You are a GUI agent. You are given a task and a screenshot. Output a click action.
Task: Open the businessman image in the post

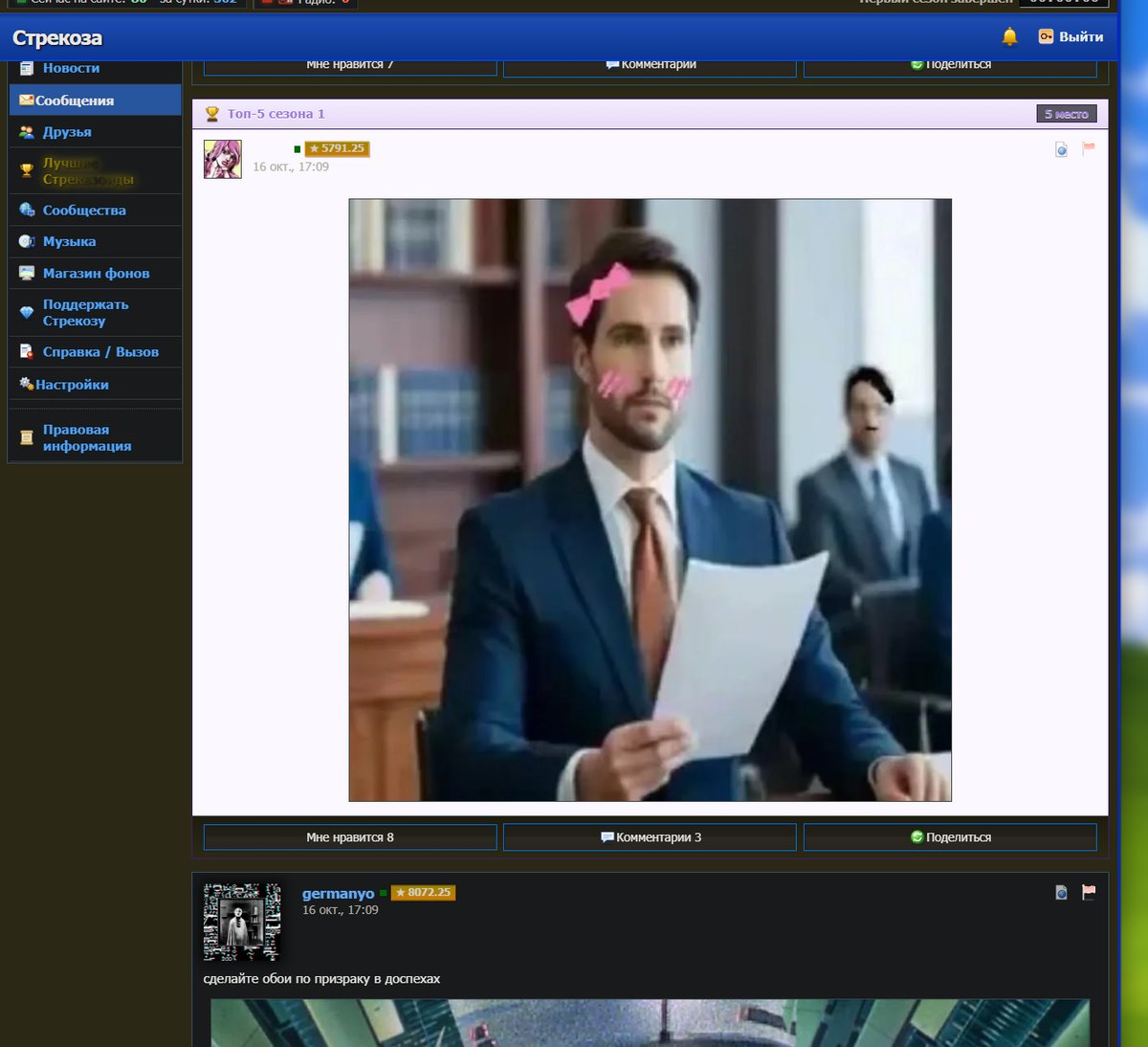click(651, 500)
